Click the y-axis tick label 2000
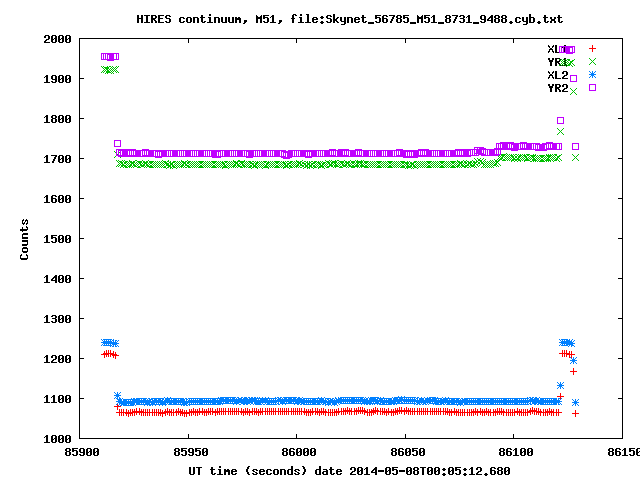Viewport: 640px width, 480px height. tap(57, 39)
